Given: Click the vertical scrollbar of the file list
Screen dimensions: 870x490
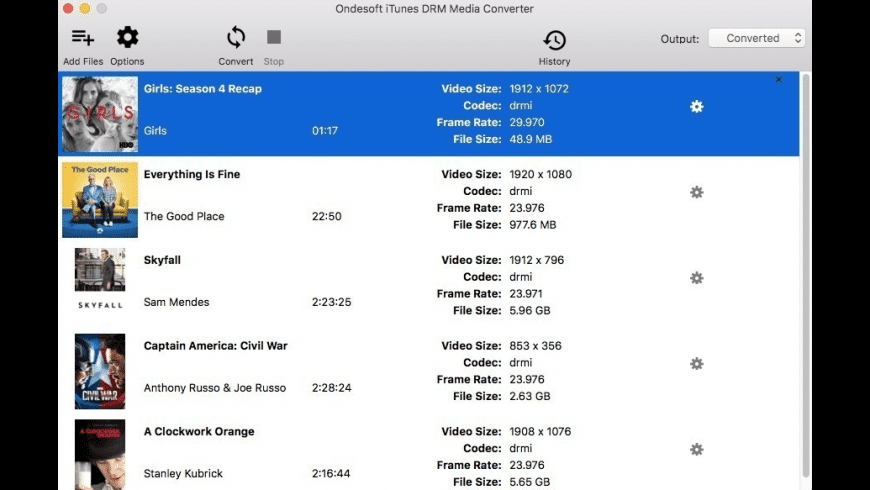Looking at the screenshot, I should [x=806, y=275].
